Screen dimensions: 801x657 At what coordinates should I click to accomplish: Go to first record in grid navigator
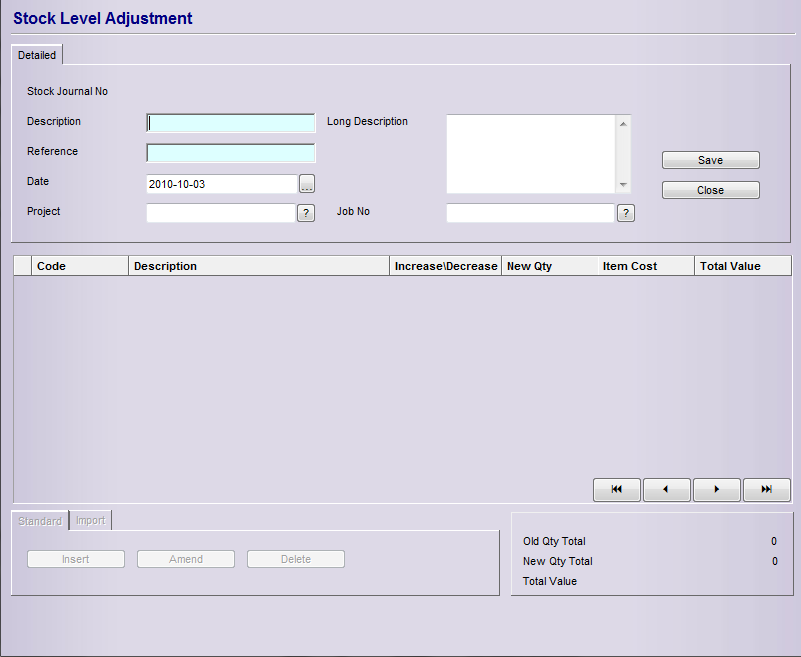[617, 489]
